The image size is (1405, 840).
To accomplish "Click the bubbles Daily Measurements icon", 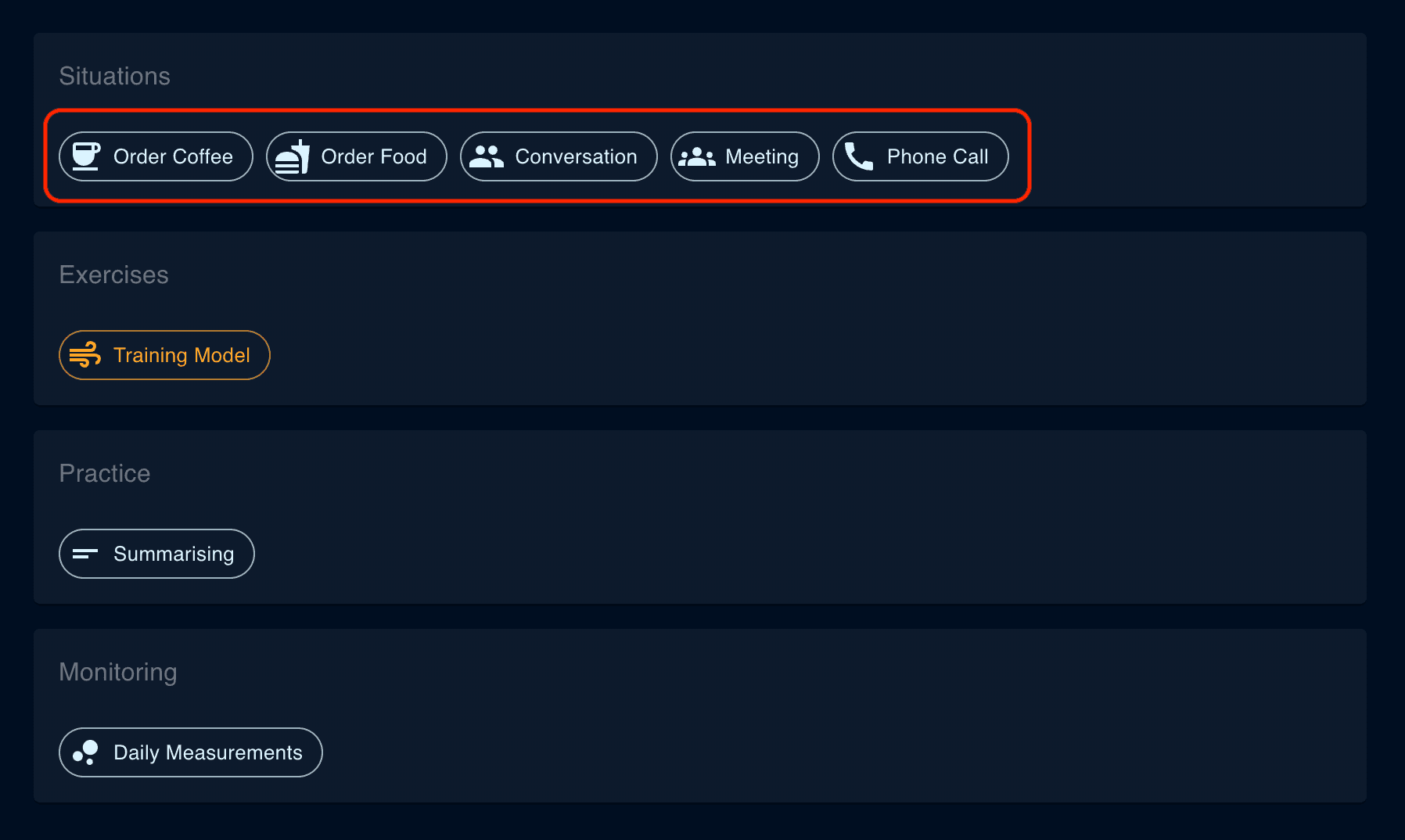I will pyautogui.click(x=85, y=752).
